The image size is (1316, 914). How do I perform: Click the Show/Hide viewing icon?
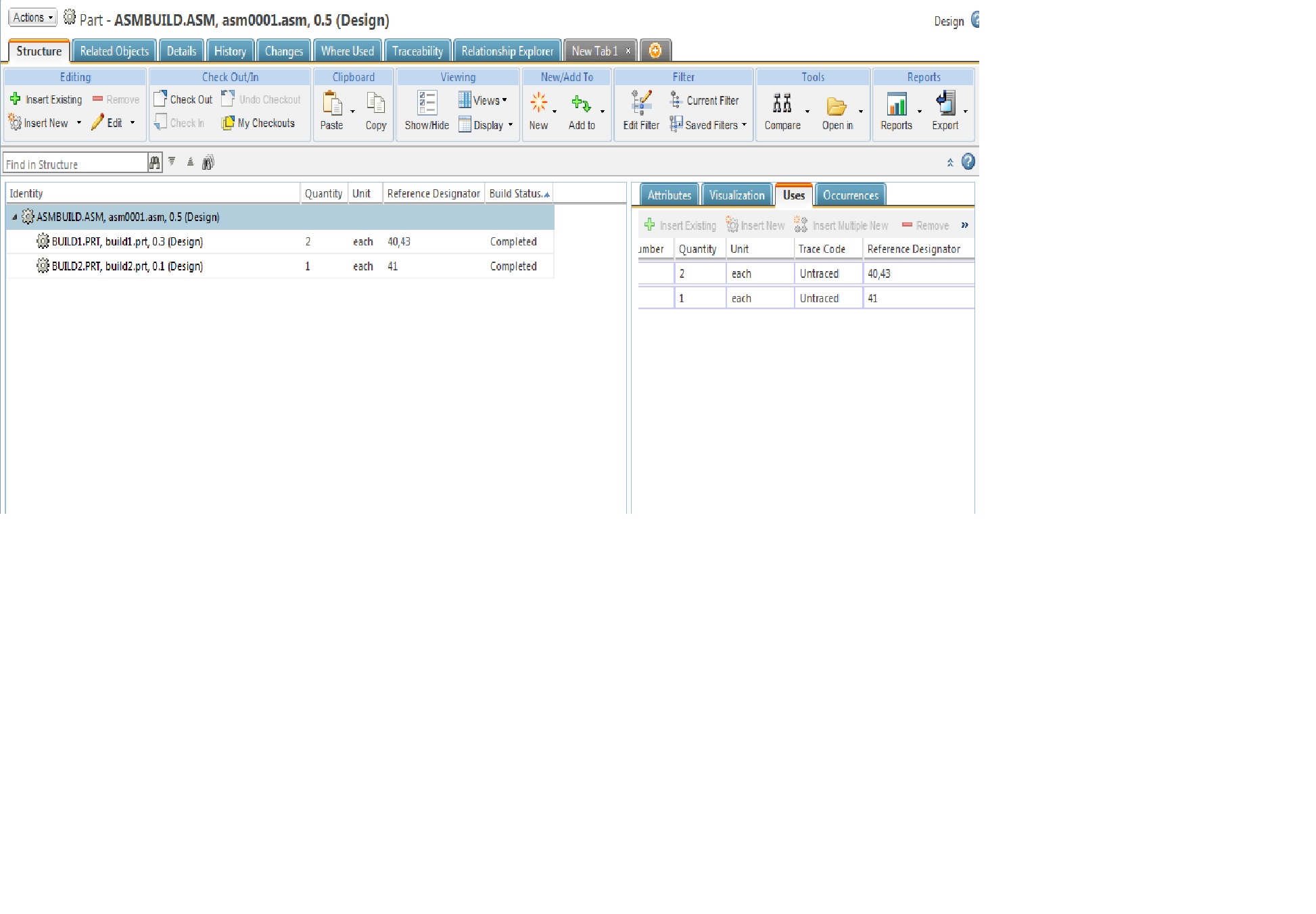pos(427,103)
